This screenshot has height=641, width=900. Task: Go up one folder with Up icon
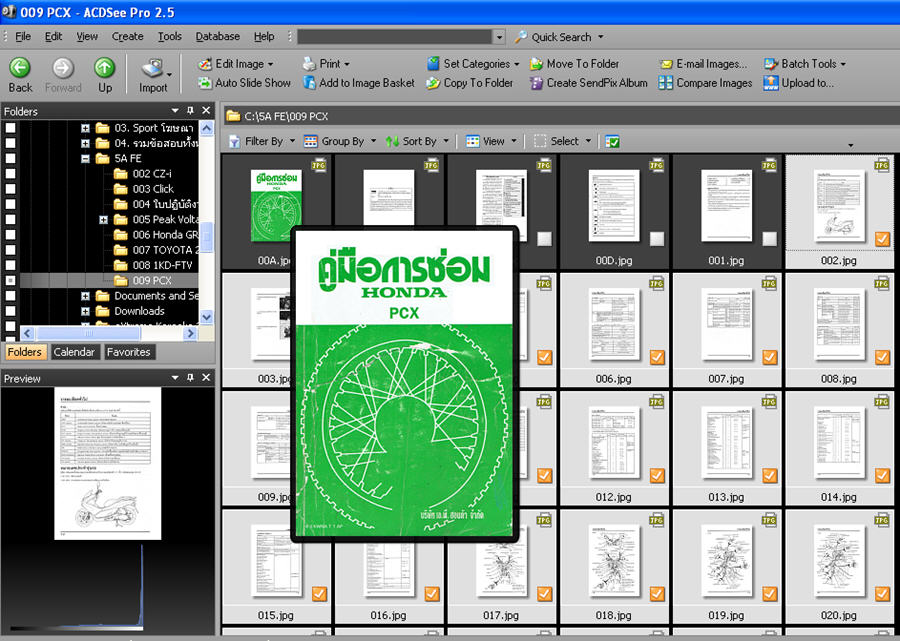click(x=104, y=68)
